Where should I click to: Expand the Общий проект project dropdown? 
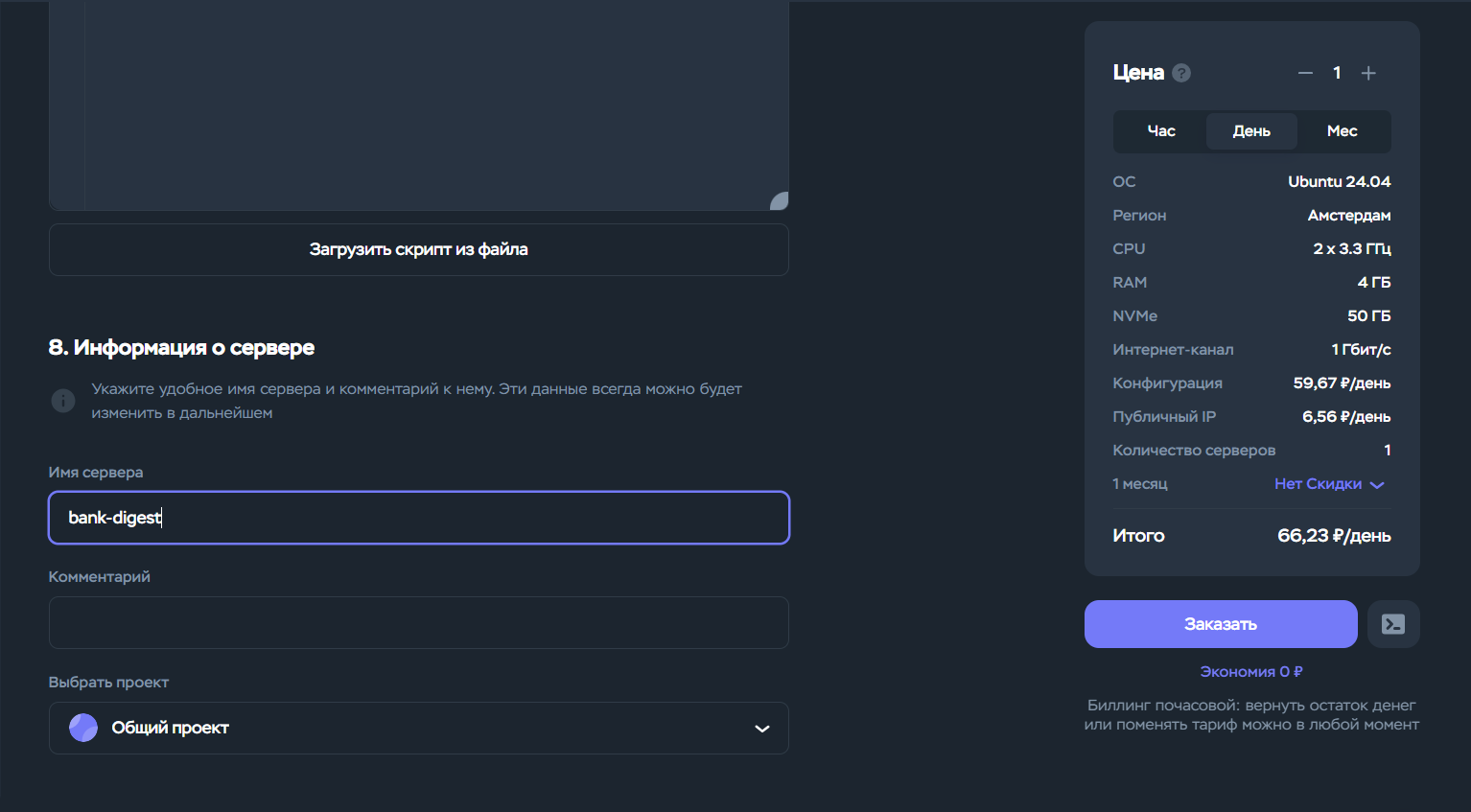419,728
